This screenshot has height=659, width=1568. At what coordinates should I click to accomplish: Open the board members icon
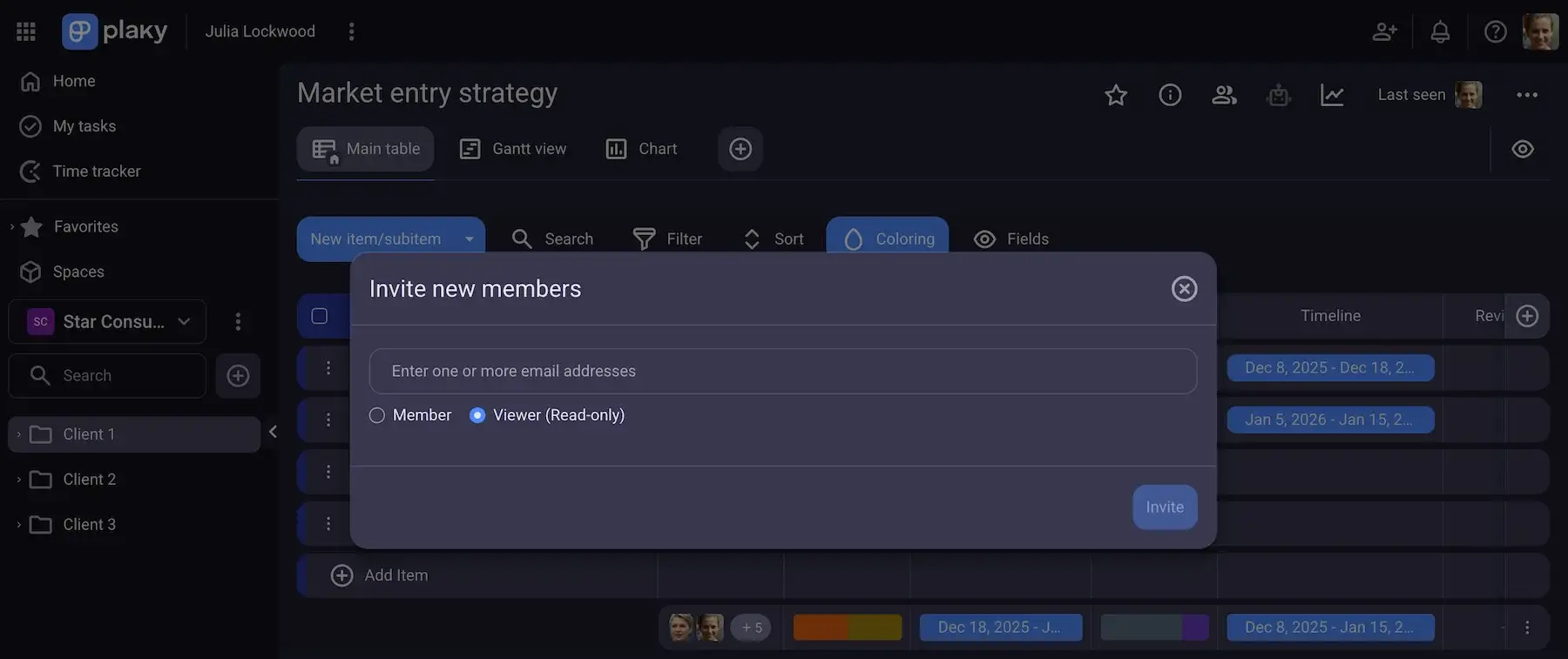(x=1224, y=95)
